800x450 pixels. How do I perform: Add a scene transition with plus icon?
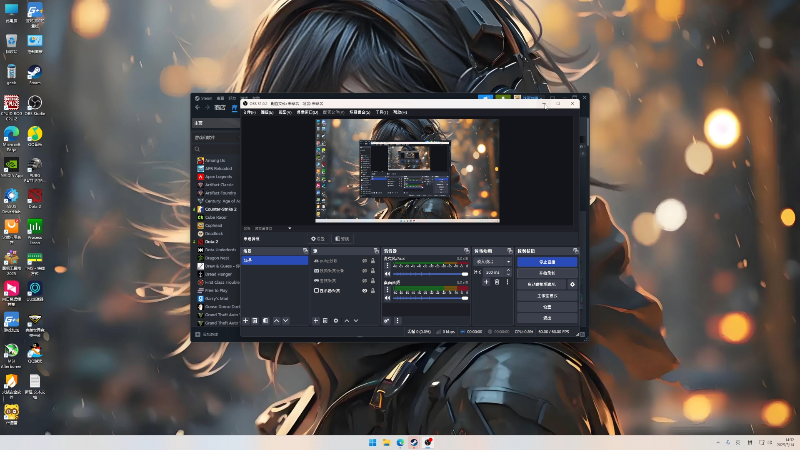coord(486,282)
